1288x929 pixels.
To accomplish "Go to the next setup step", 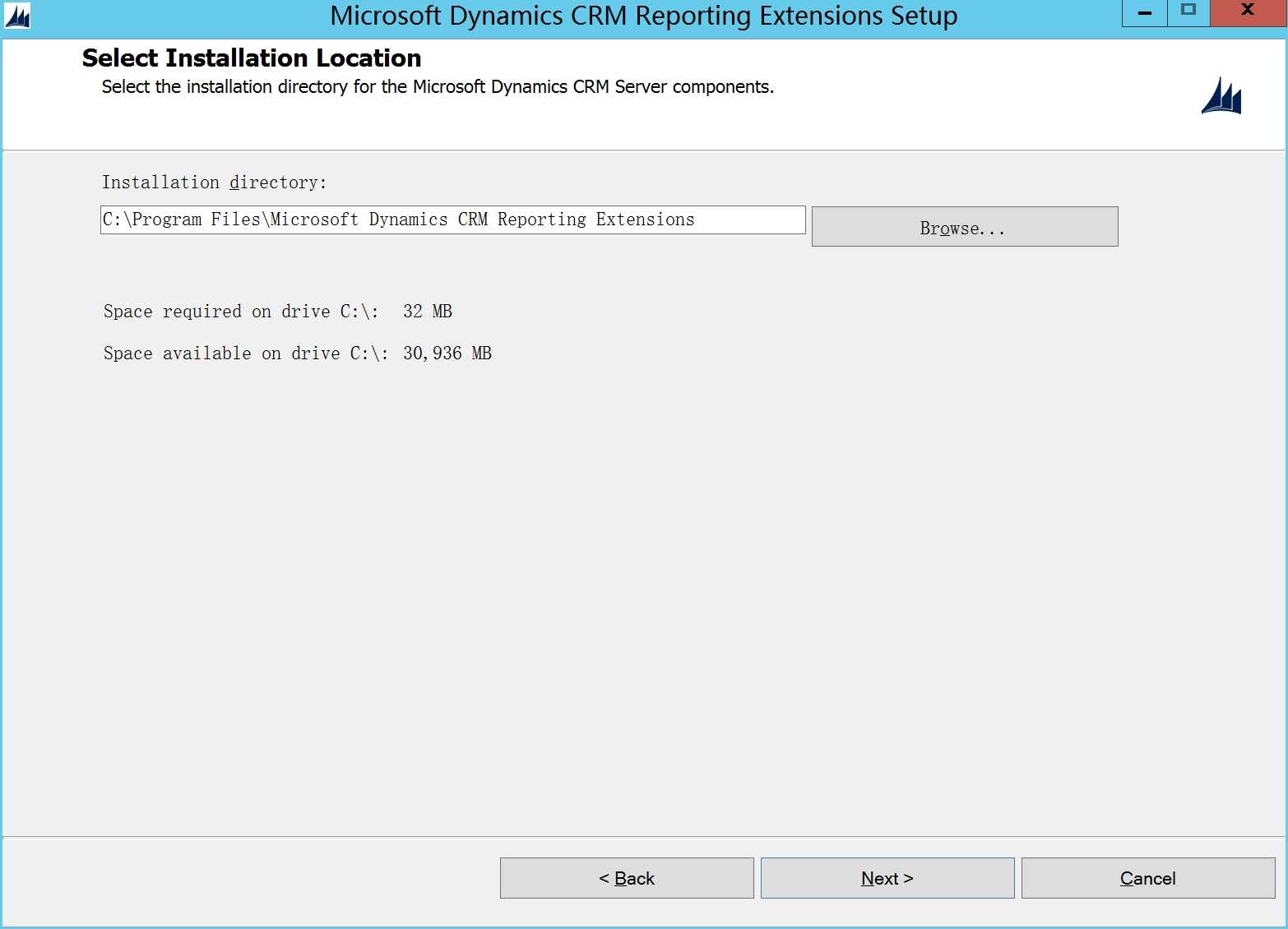I will click(887, 878).
